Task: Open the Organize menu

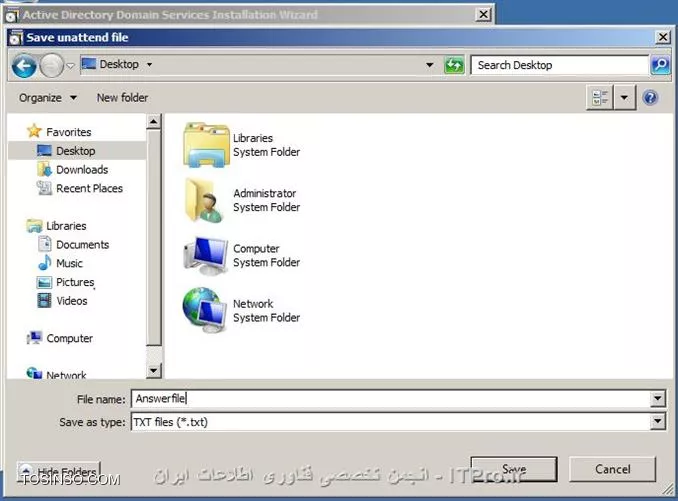Action: click(48, 98)
